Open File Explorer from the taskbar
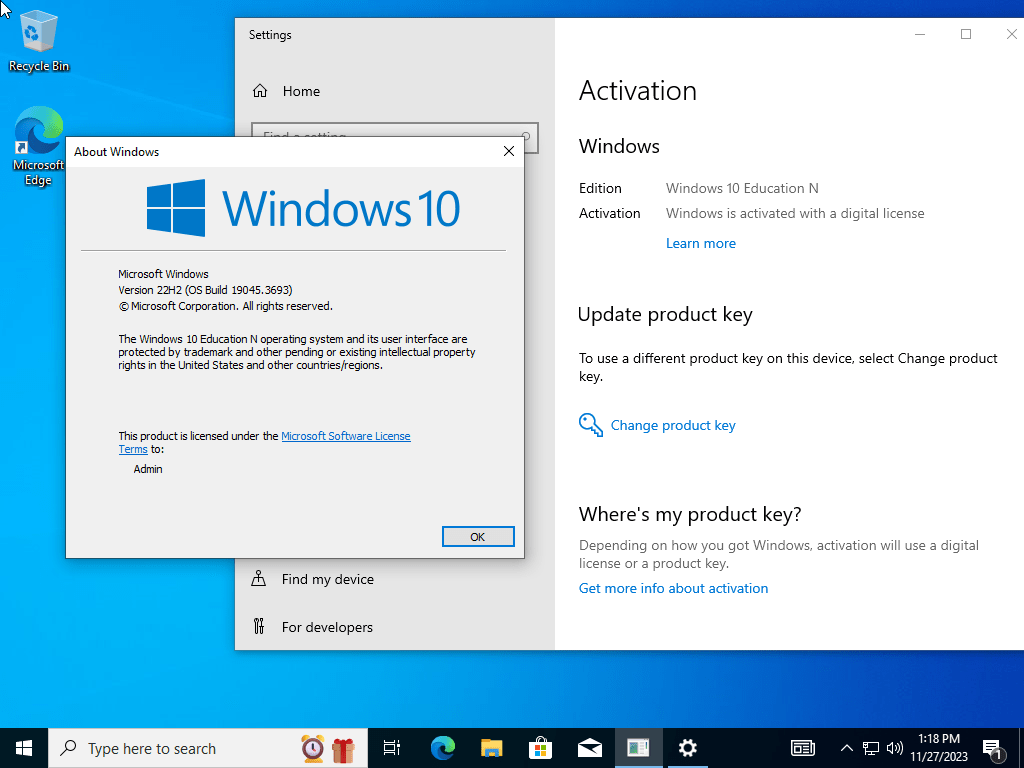This screenshot has height=768, width=1024. tap(491, 748)
